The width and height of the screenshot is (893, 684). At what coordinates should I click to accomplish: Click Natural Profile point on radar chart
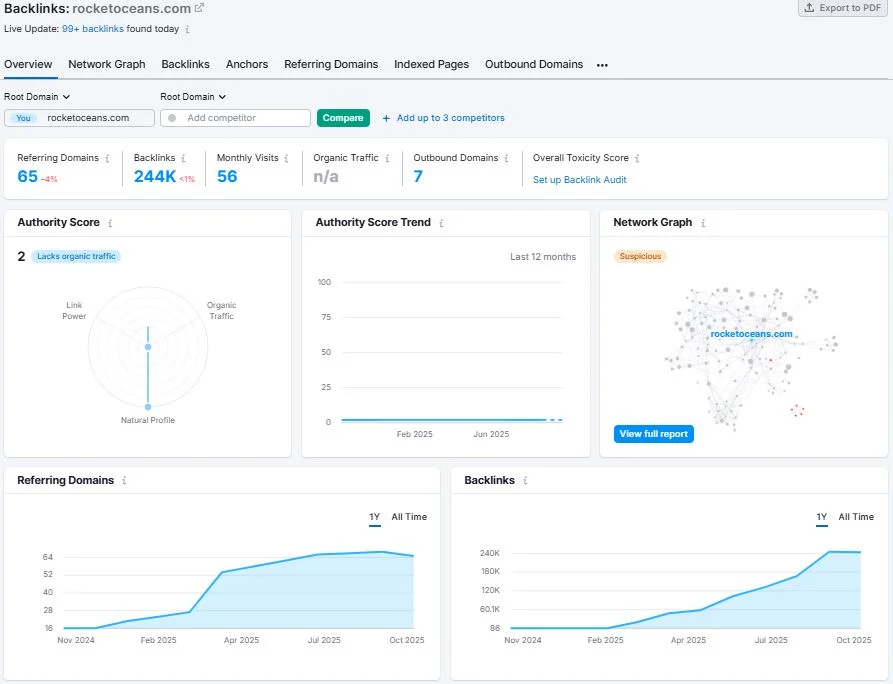[148, 407]
